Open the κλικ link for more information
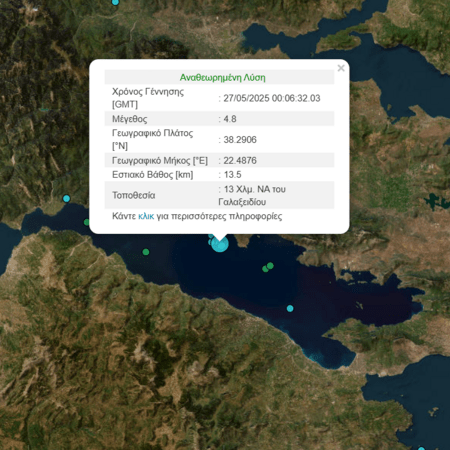Screen dimensions: 450x450 146,216
